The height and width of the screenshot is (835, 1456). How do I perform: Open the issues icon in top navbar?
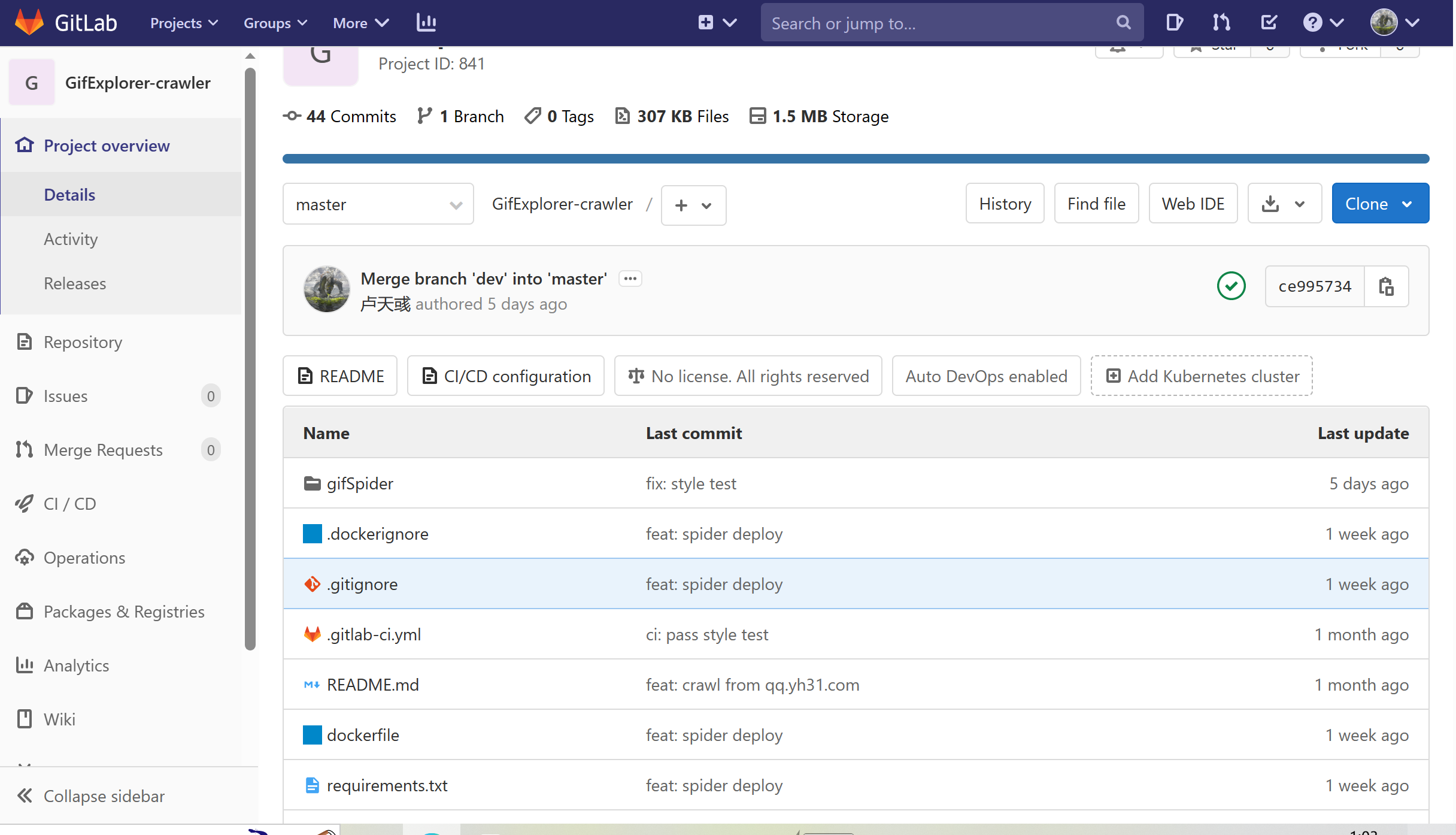pos(1175,23)
